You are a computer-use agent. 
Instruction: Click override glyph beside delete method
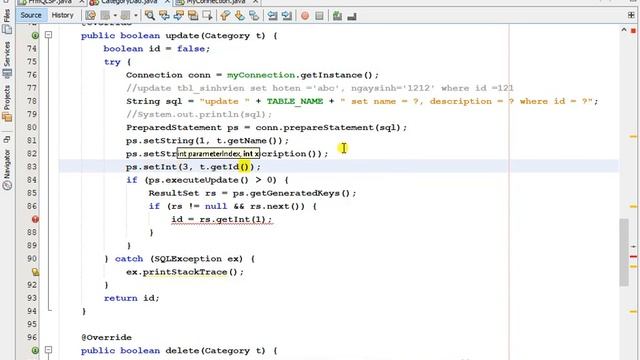(35, 350)
